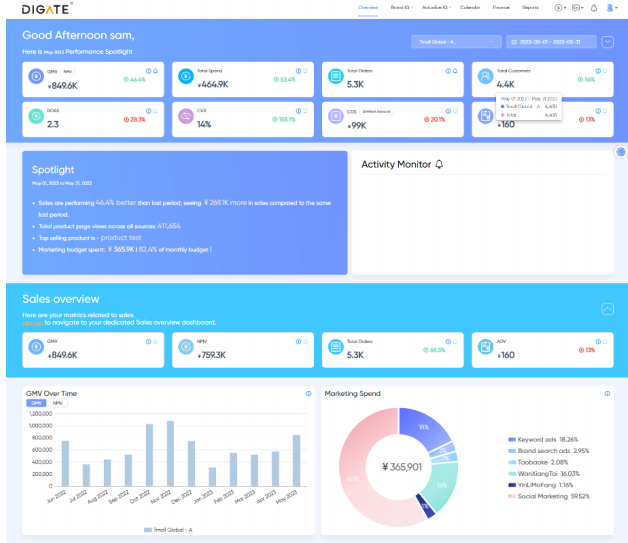
Task: Click the Total Spend KPI card
Action: (x=242, y=76)
